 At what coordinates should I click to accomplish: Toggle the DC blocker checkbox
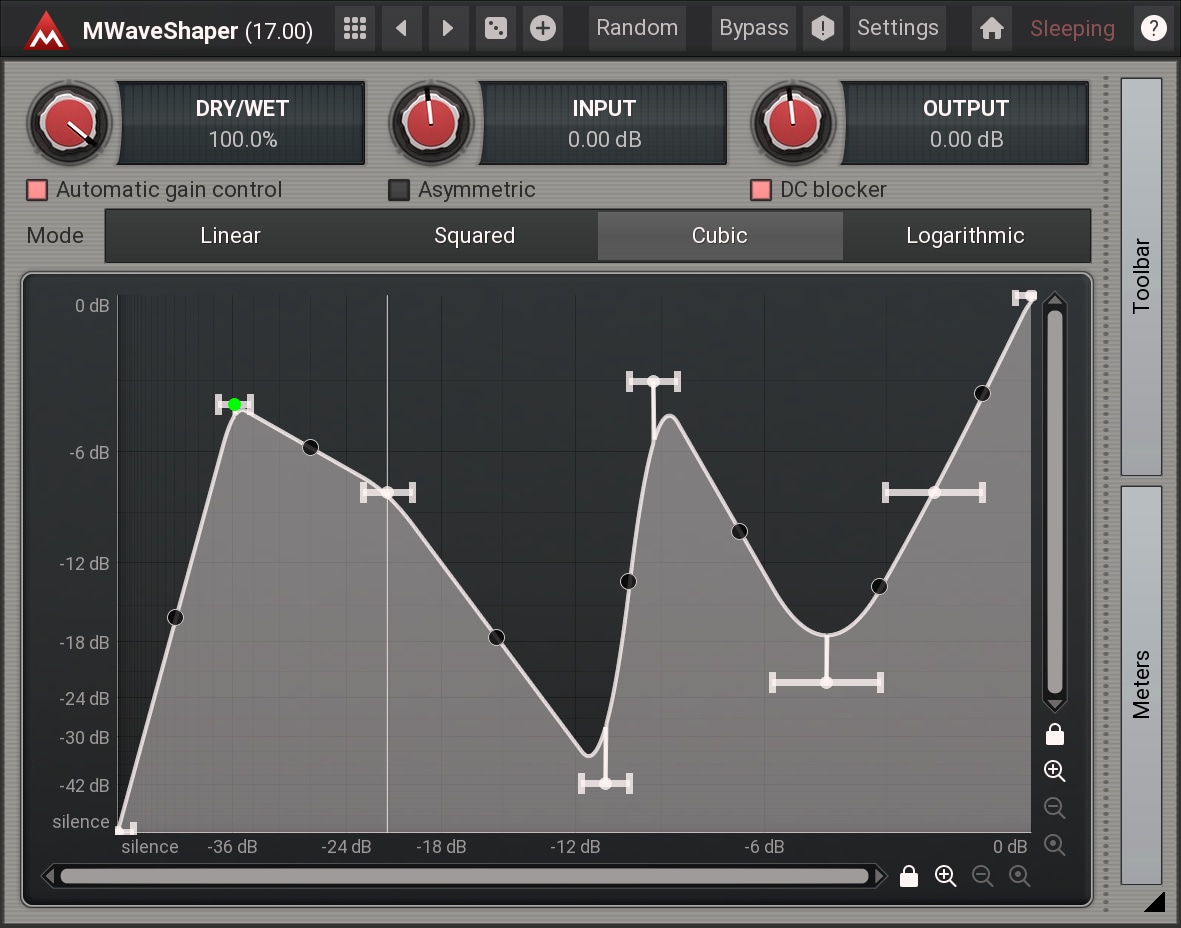tap(761, 190)
